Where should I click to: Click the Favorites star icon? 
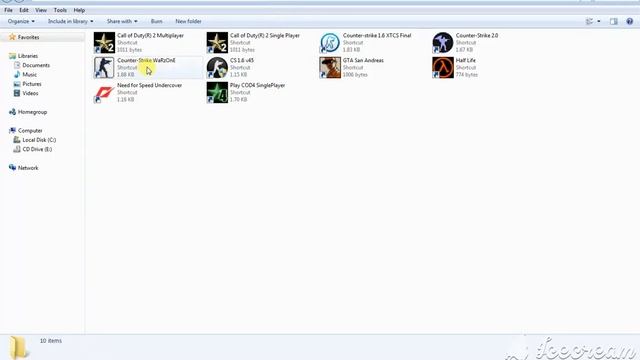(x=12, y=37)
